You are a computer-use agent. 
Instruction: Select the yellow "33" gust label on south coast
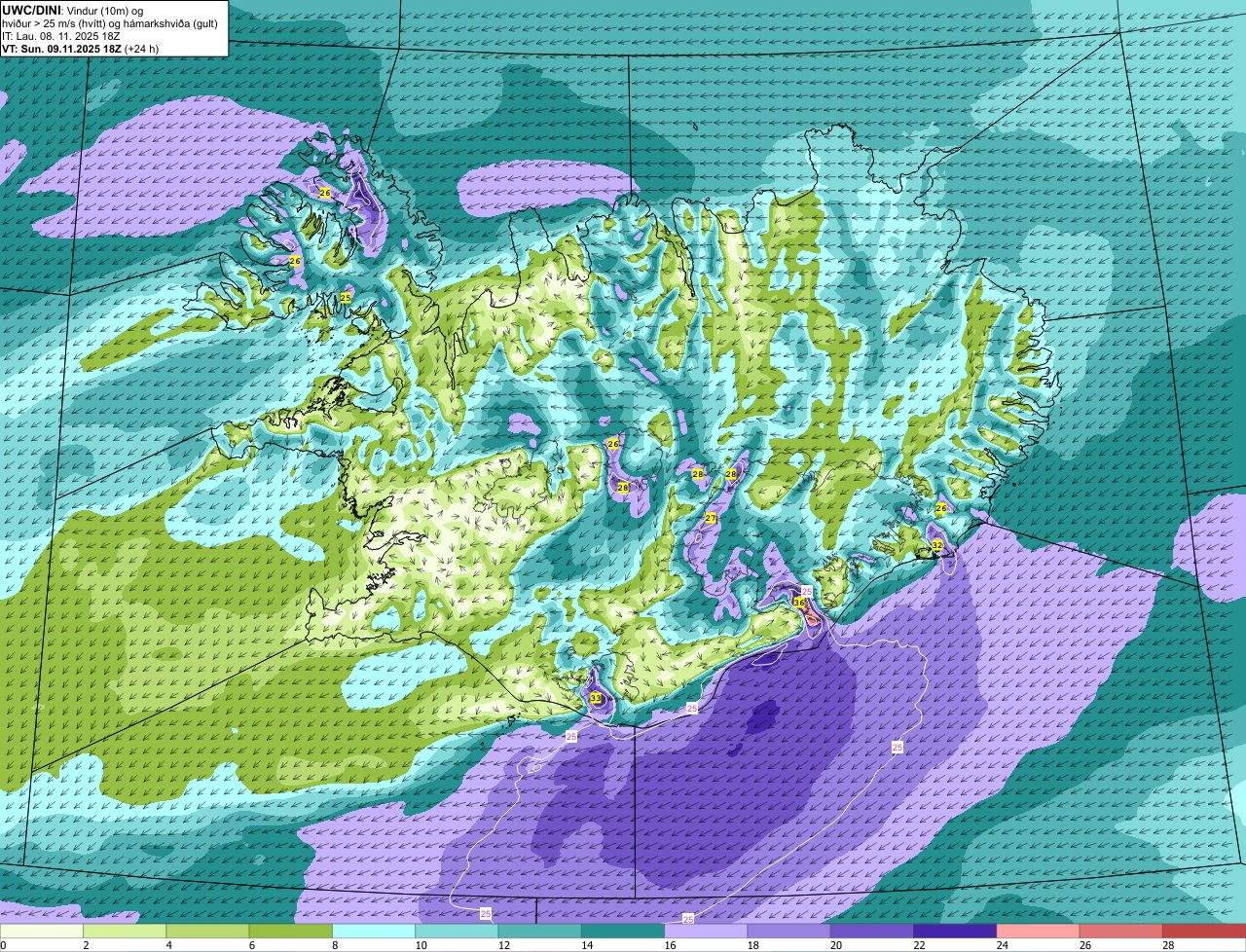coord(596,698)
